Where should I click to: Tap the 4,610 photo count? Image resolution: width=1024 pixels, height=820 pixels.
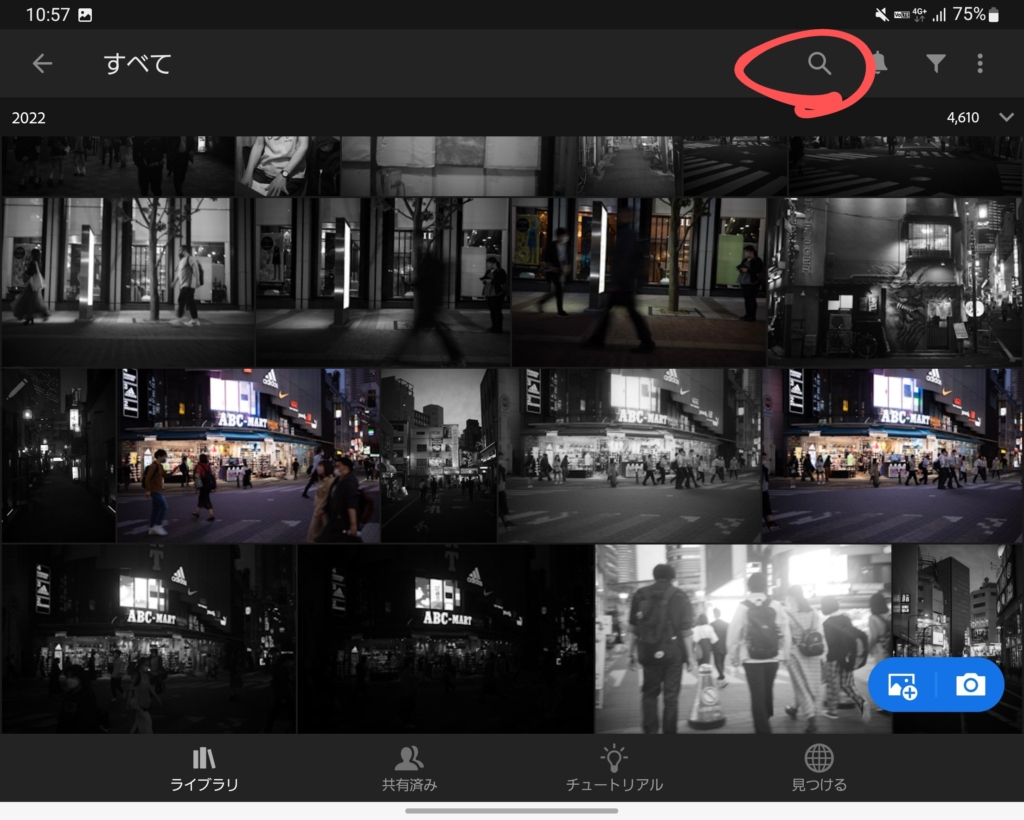click(963, 118)
